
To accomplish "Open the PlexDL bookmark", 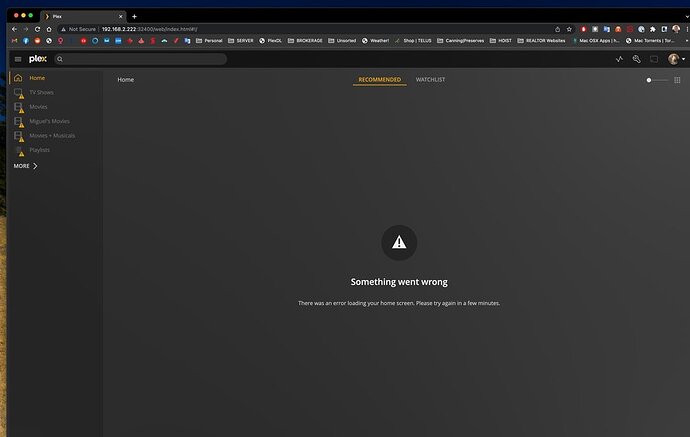I will 270,40.
